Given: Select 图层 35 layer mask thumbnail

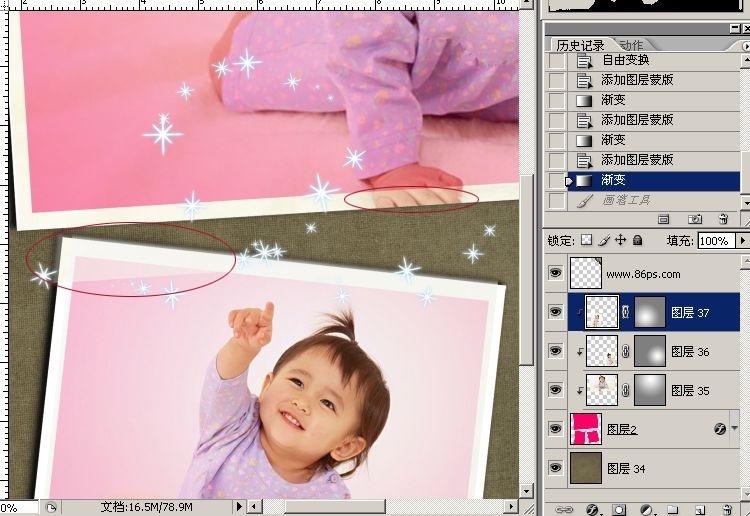Looking at the screenshot, I should 650,390.
